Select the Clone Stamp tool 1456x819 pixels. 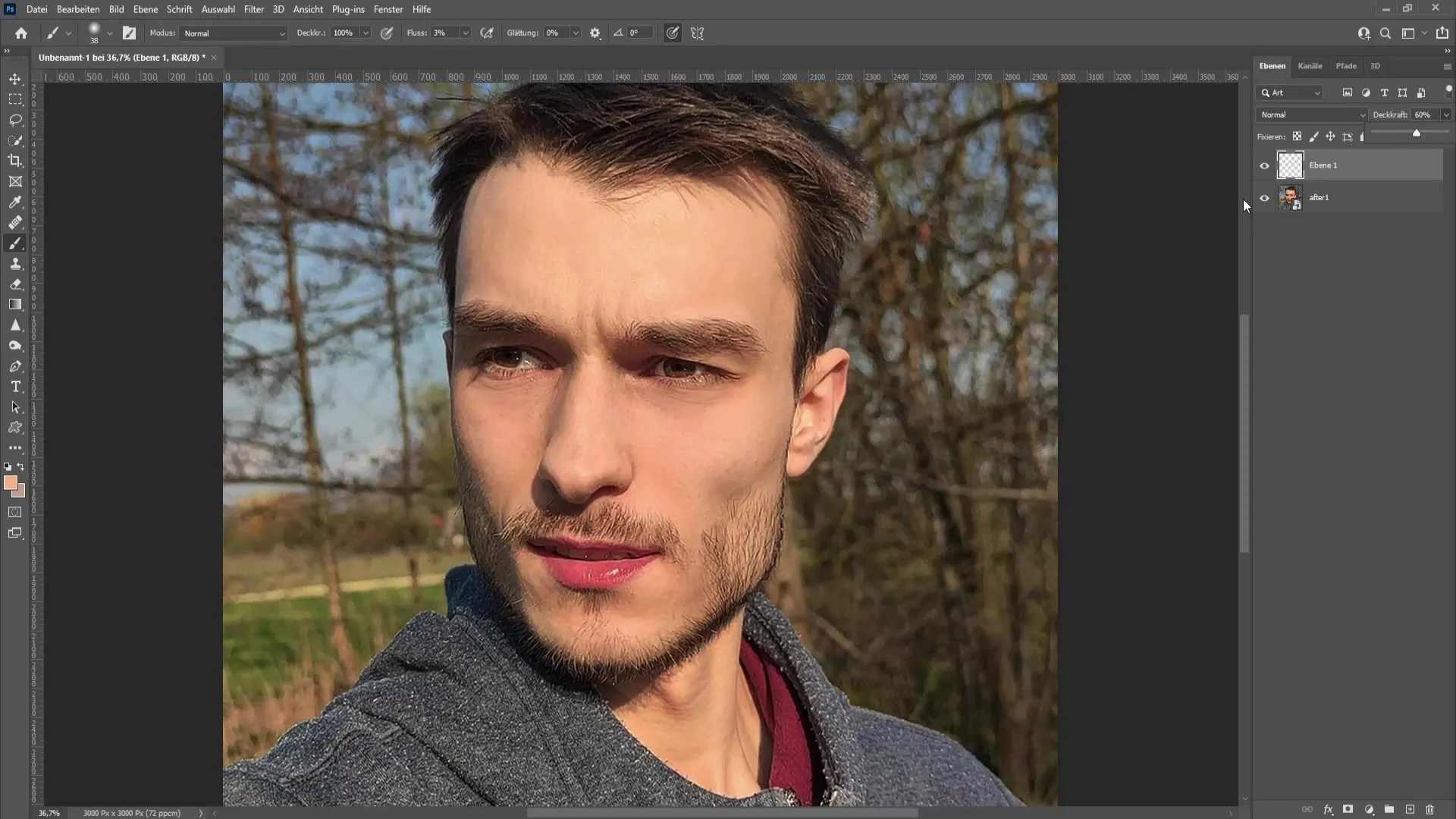[15, 263]
